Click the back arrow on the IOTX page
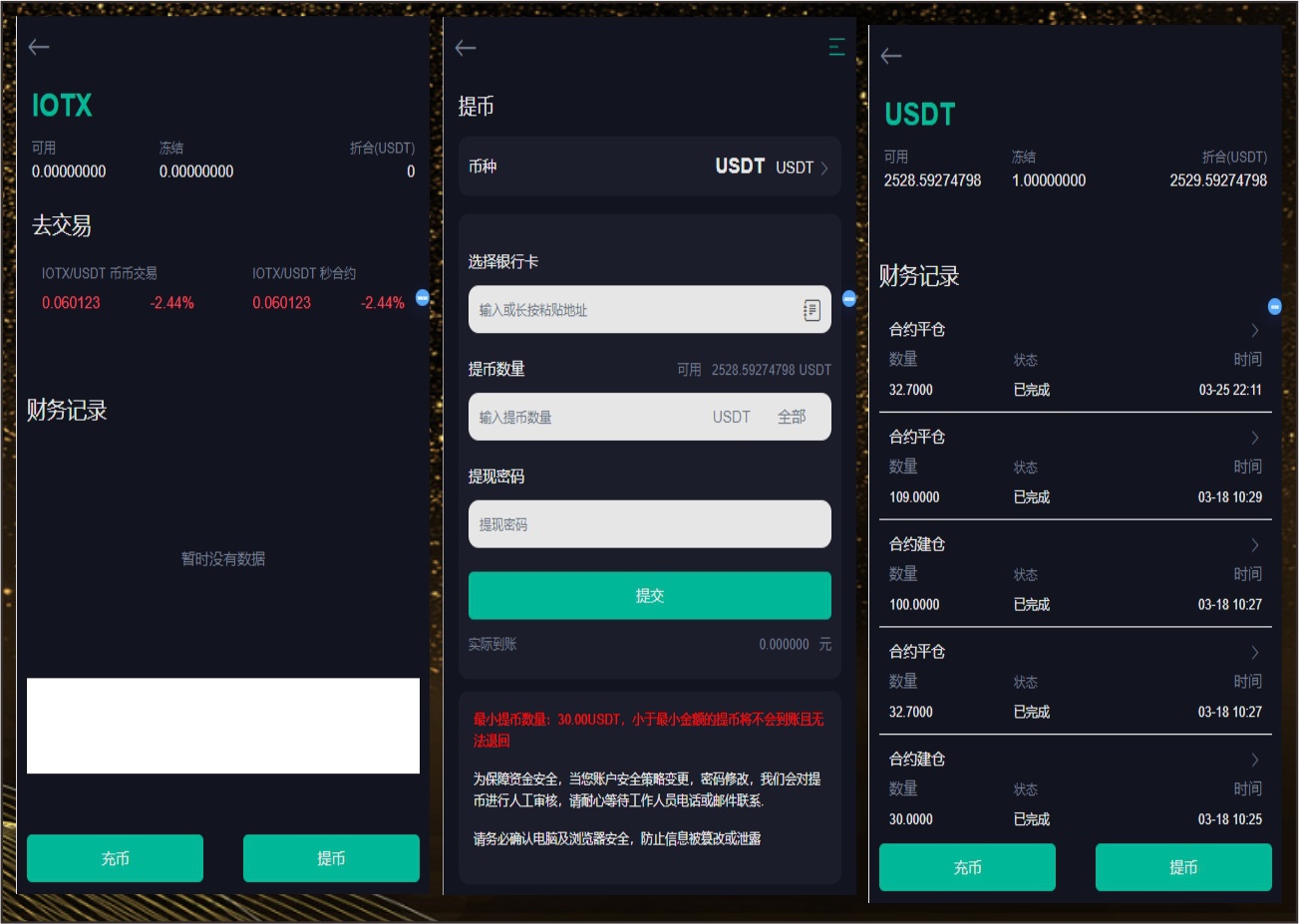The height and width of the screenshot is (924, 1299). point(39,47)
